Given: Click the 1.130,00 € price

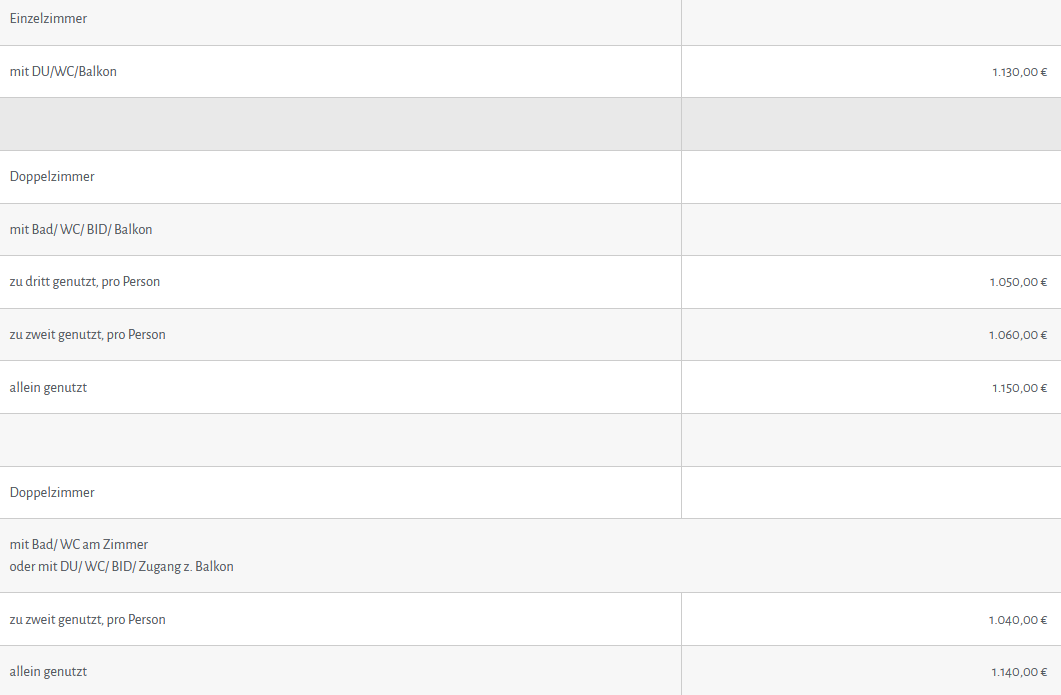Looking at the screenshot, I should tap(1019, 72).
